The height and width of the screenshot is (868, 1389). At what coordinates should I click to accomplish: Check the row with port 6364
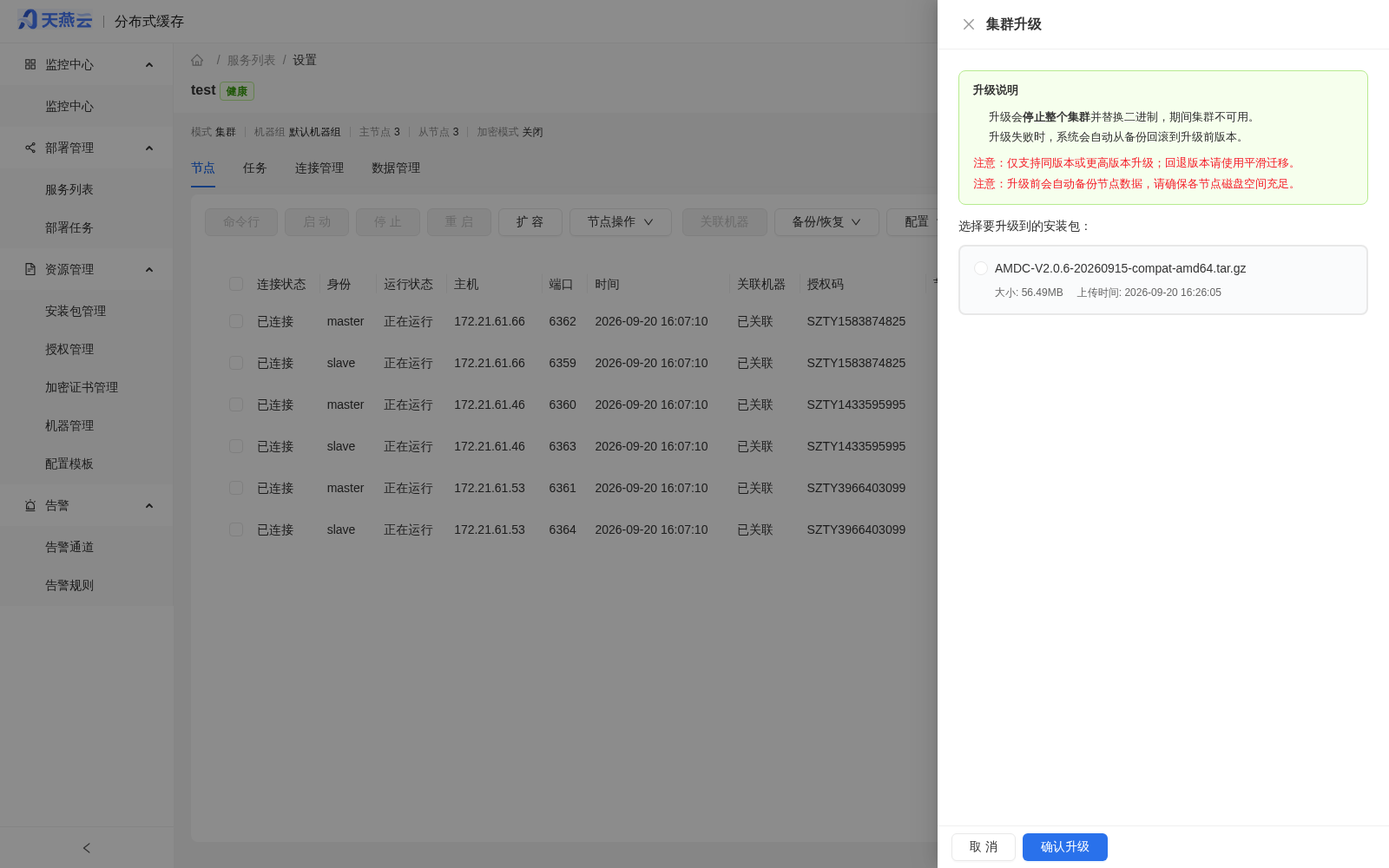[236, 529]
